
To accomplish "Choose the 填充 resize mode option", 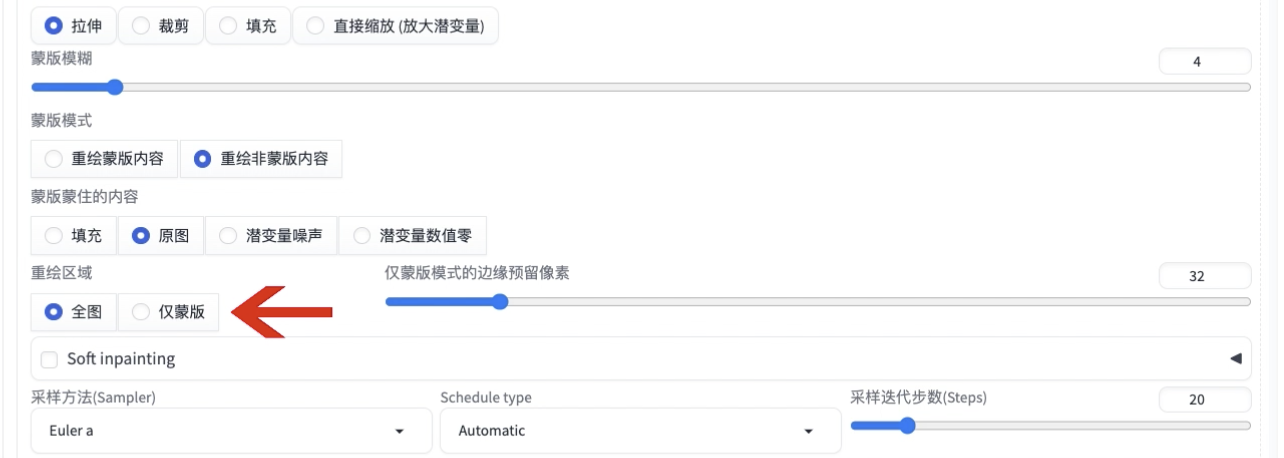I will (248, 26).
